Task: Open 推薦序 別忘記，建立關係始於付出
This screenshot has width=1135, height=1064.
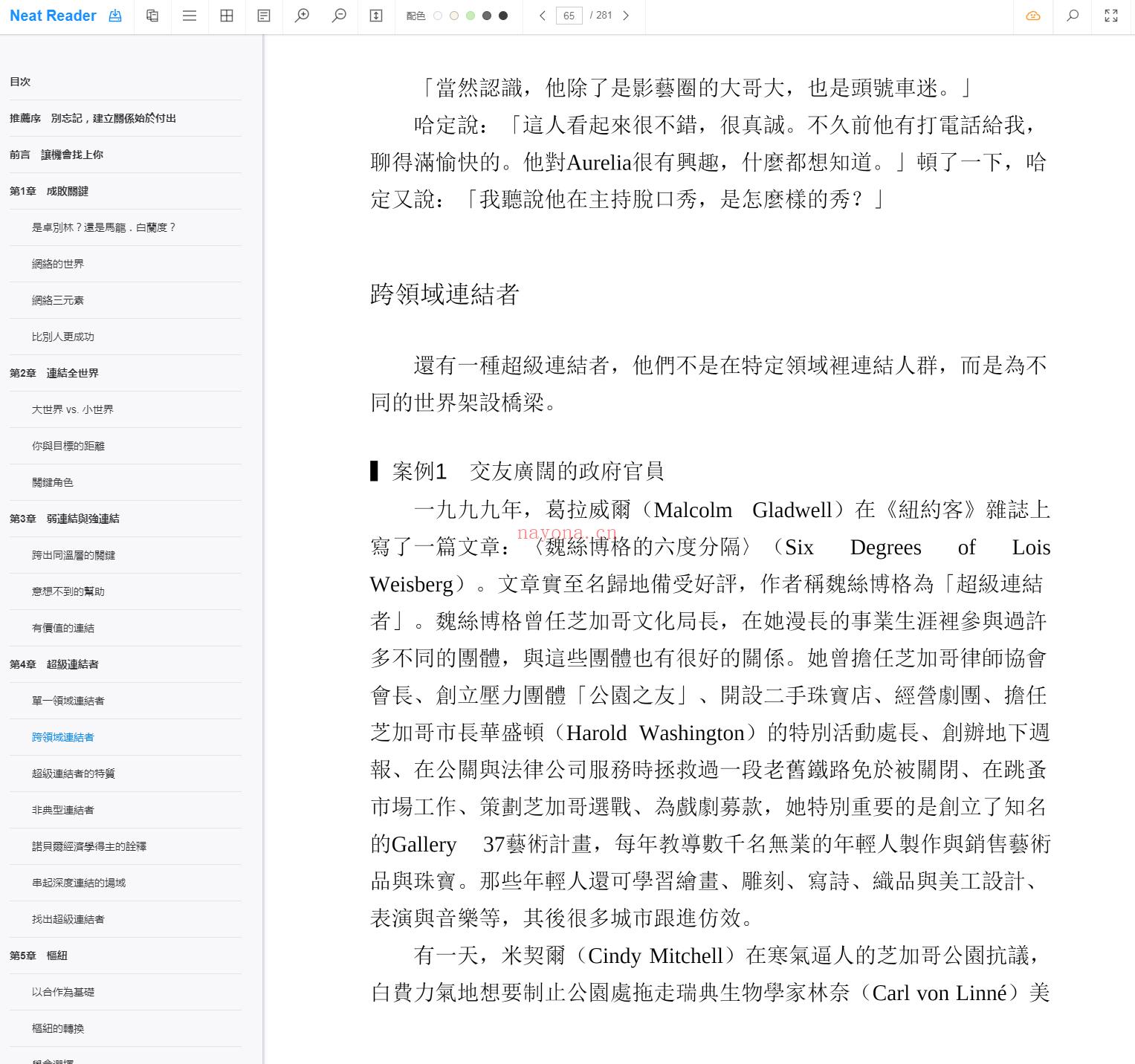Action: point(93,118)
